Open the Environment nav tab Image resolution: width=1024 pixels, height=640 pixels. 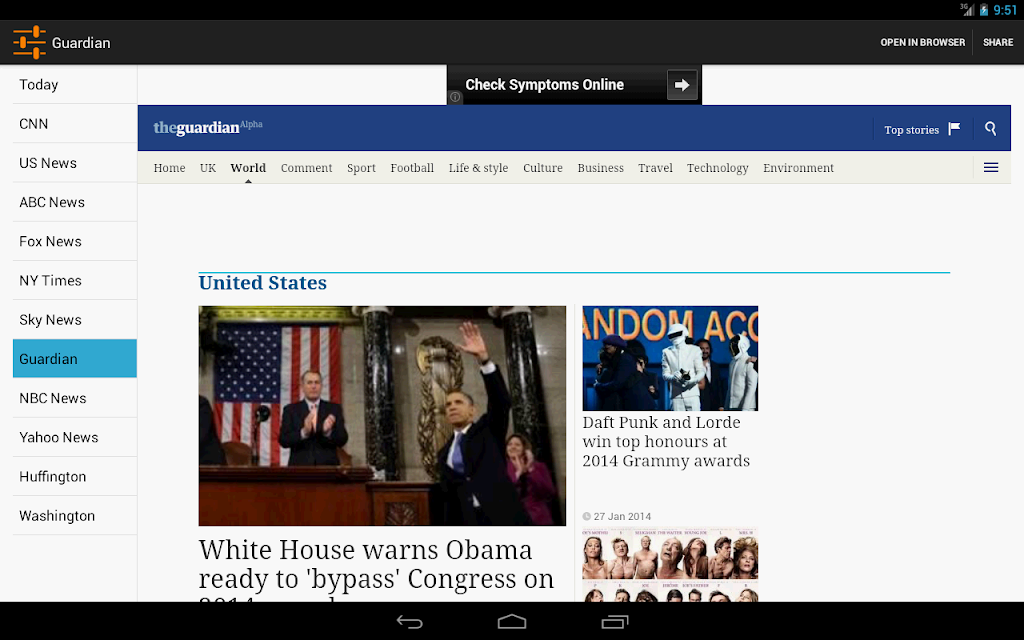pos(798,168)
